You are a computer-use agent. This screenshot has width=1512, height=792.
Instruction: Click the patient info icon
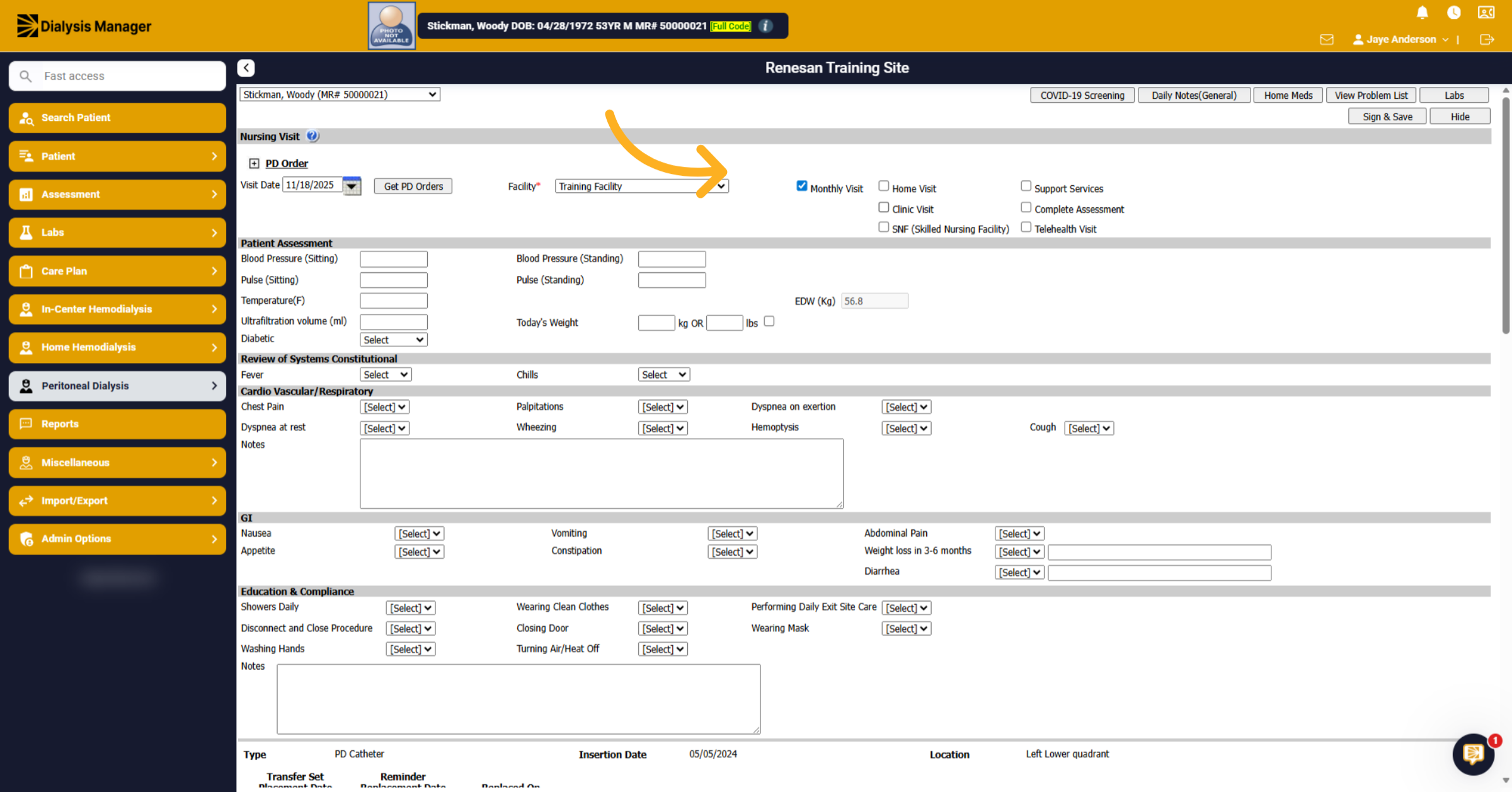(x=765, y=26)
